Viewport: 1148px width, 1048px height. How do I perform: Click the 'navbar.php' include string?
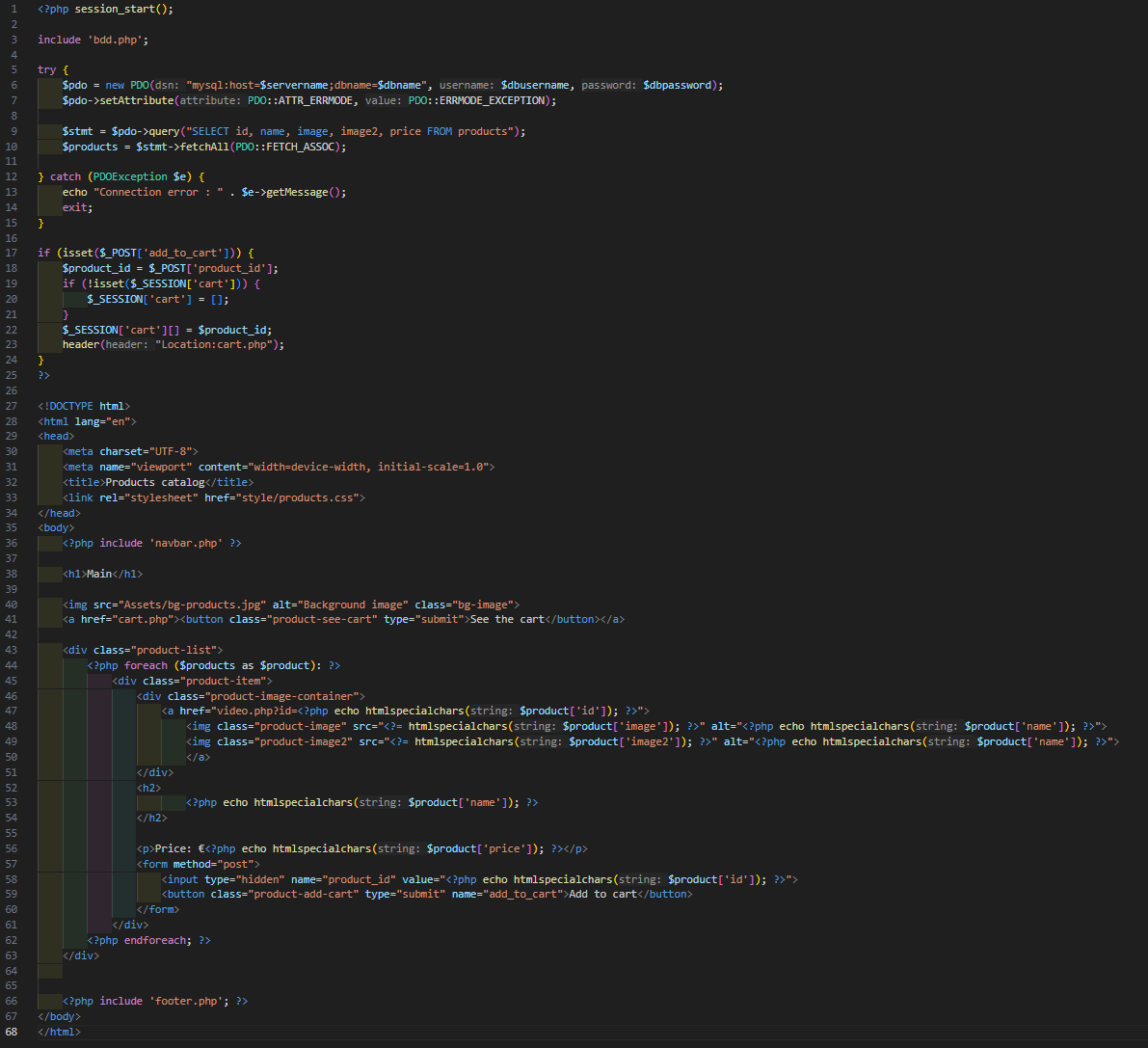[185, 543]
